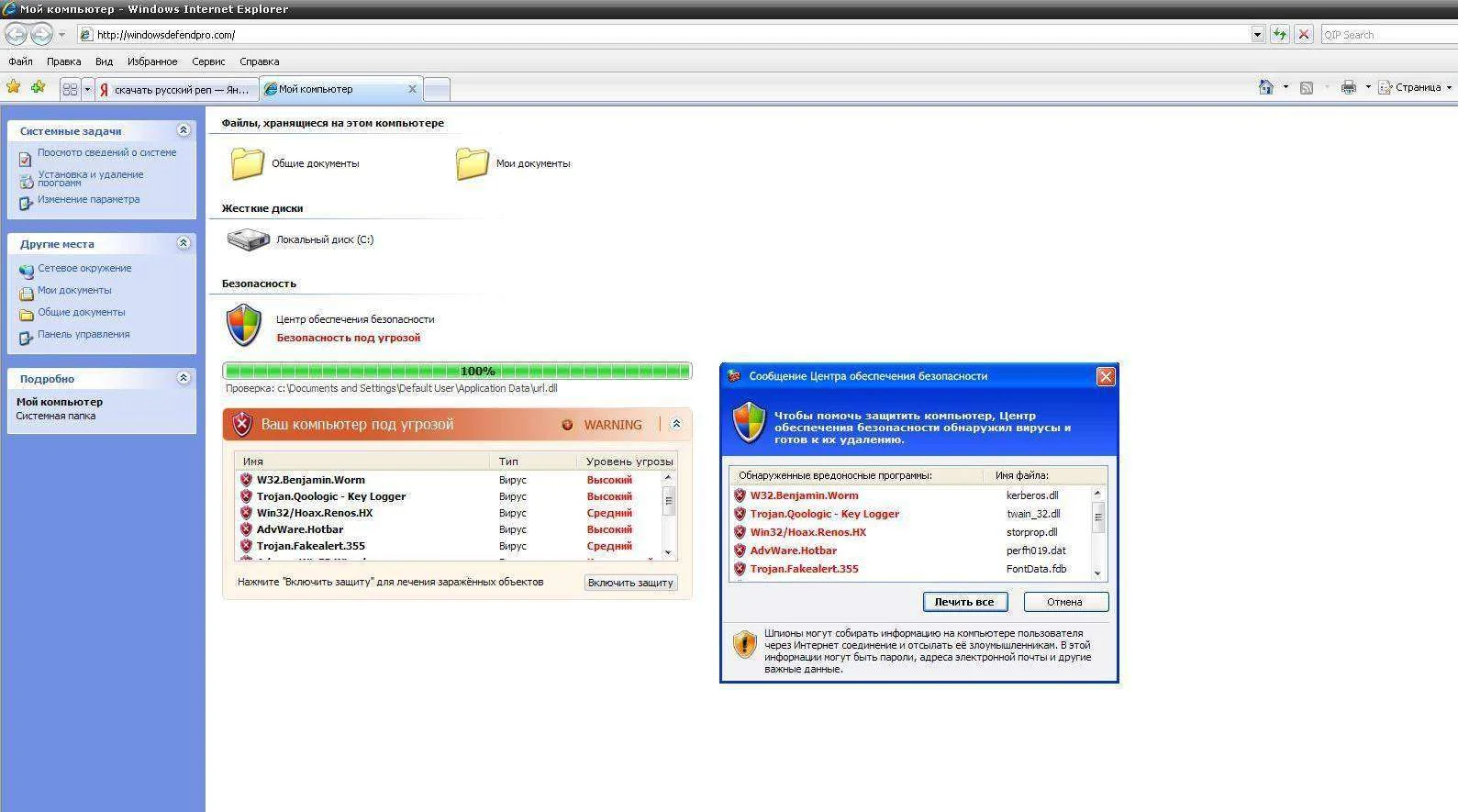Image resolution: width=1458 pixels, height=812 pixels.
Task: Click the 'Лечить все' button
Action: pos(964,602)
